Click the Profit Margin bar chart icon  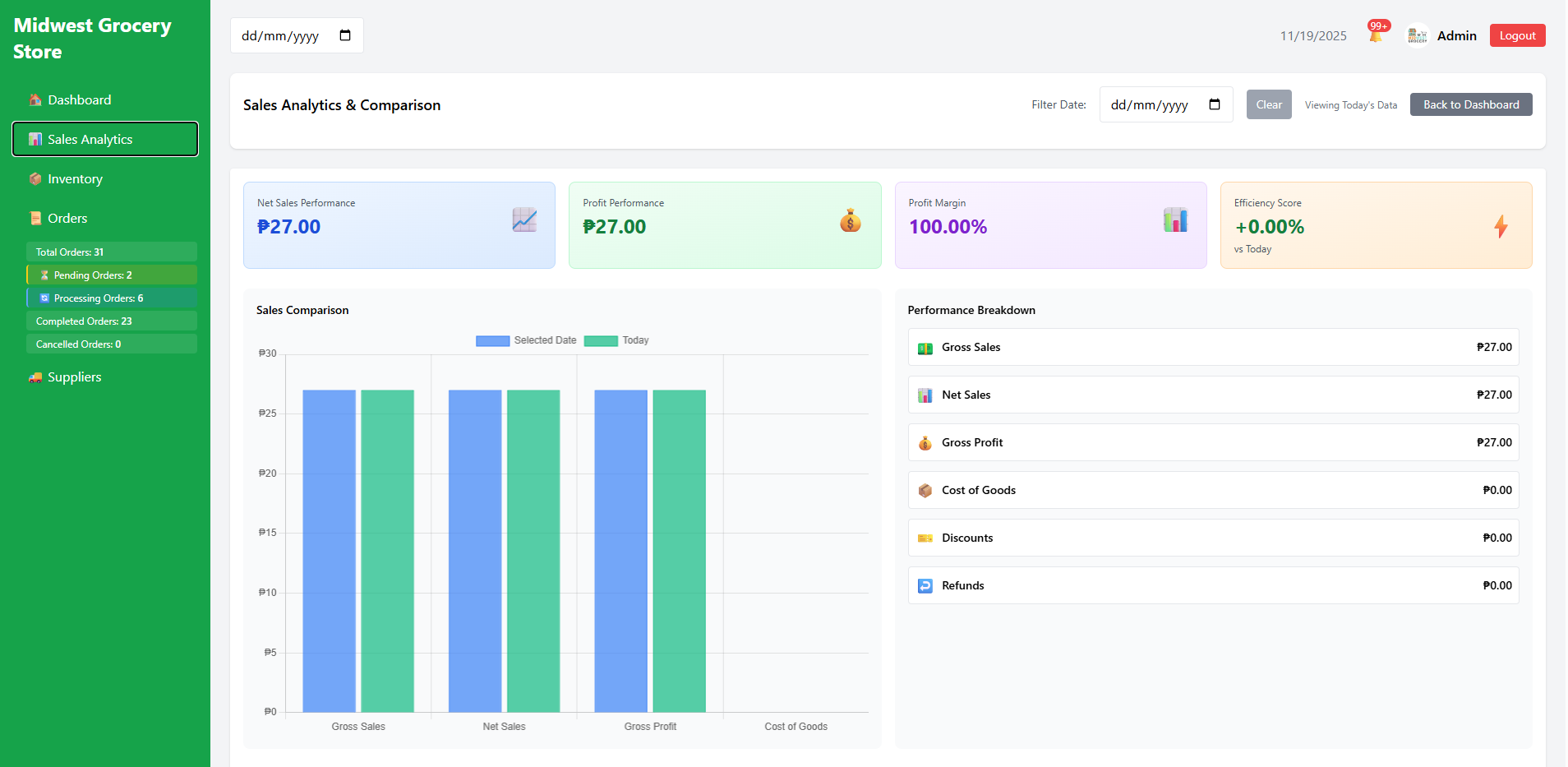pos(1175,219)
